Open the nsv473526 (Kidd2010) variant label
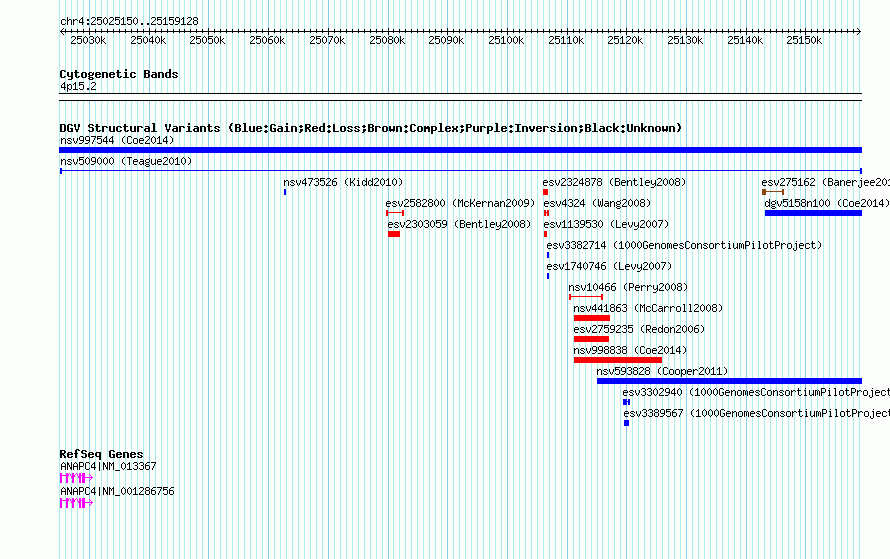The height and width of the screenshot is (559, 890). pos(343,182)
